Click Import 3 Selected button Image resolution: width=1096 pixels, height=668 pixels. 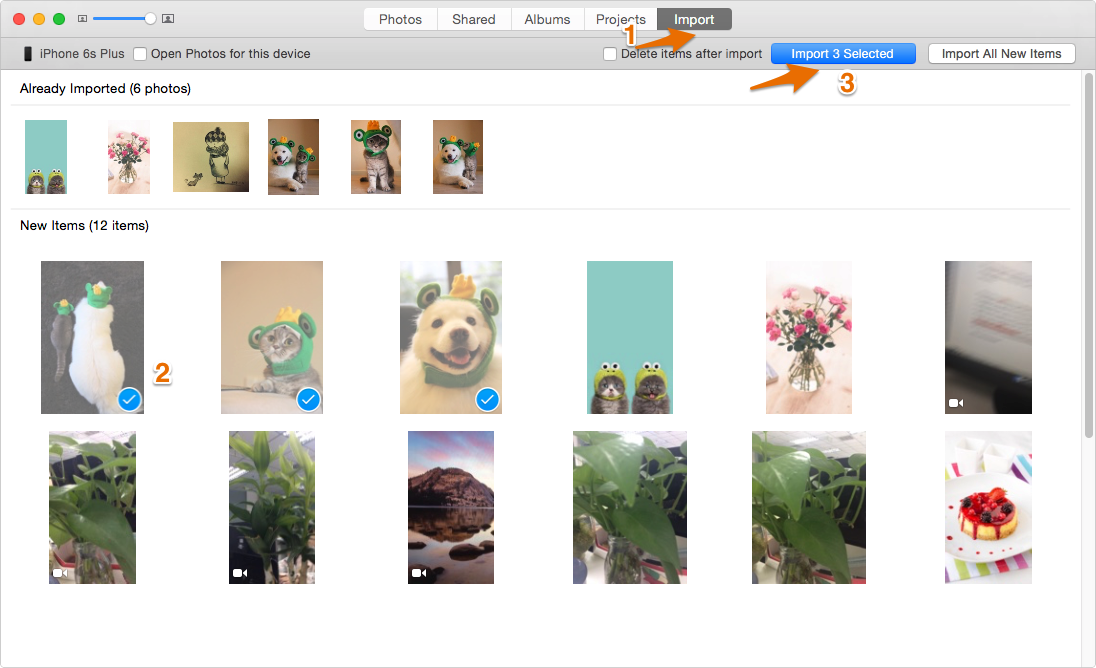843,54
